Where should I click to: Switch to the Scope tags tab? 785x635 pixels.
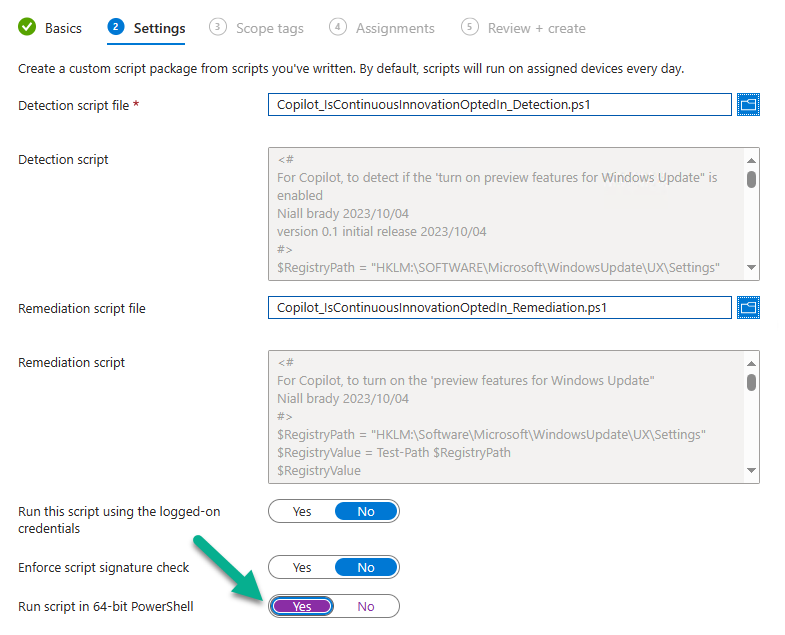click(270, 29)
